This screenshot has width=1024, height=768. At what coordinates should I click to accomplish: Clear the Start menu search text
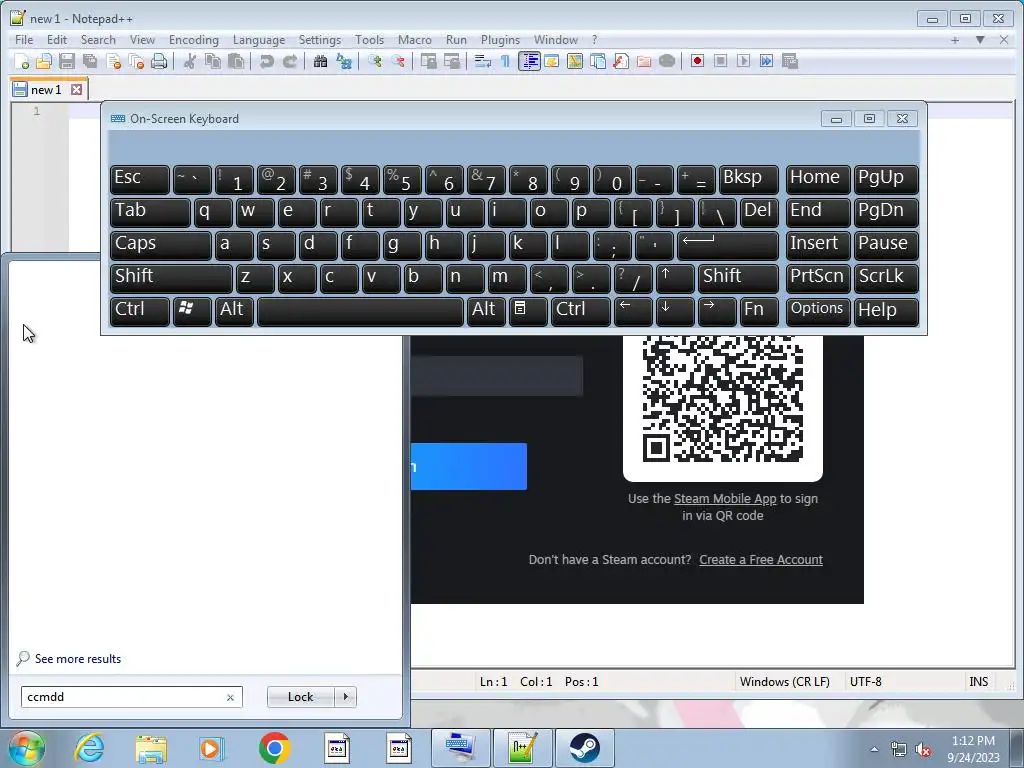[x=230, y=697]
